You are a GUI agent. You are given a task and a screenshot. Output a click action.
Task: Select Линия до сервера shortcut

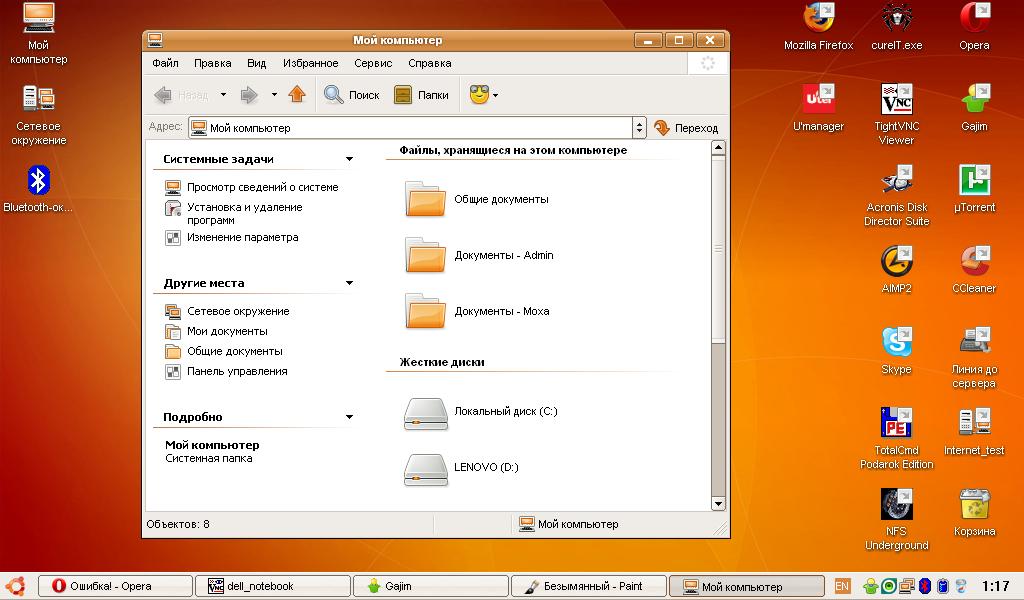(x=974, y=358)
